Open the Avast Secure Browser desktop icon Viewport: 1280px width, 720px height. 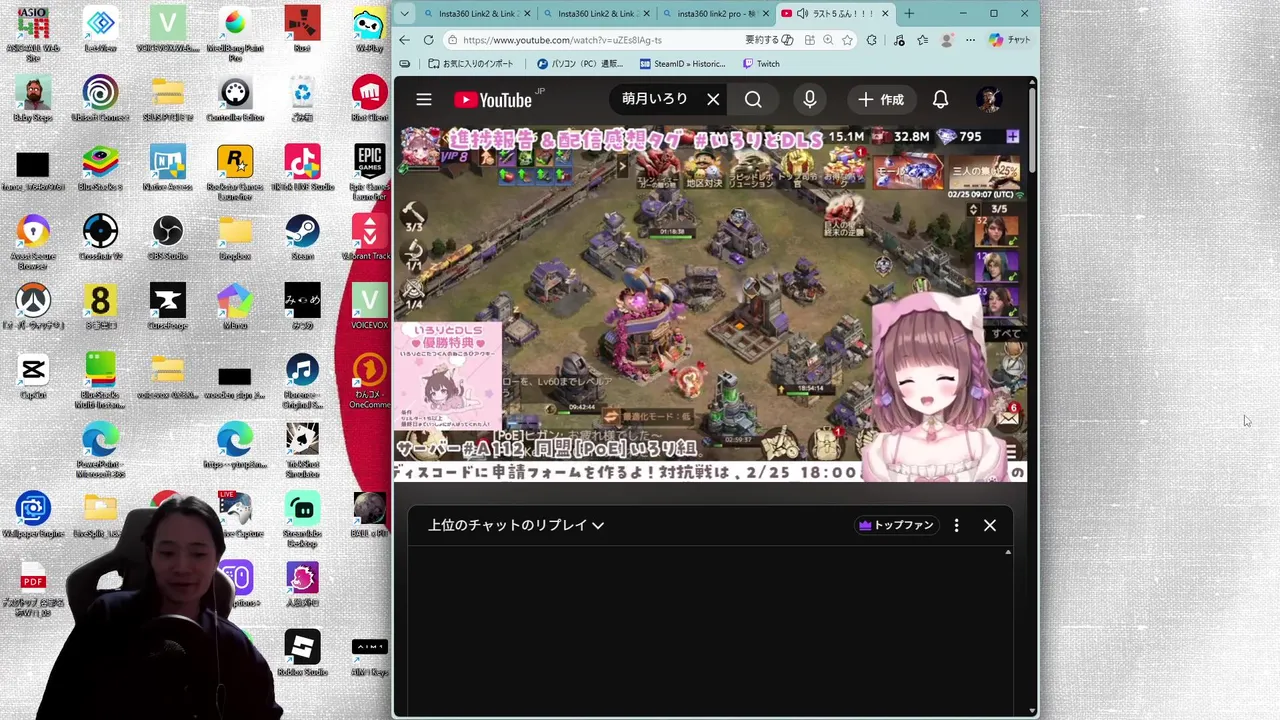coord(33,241)
